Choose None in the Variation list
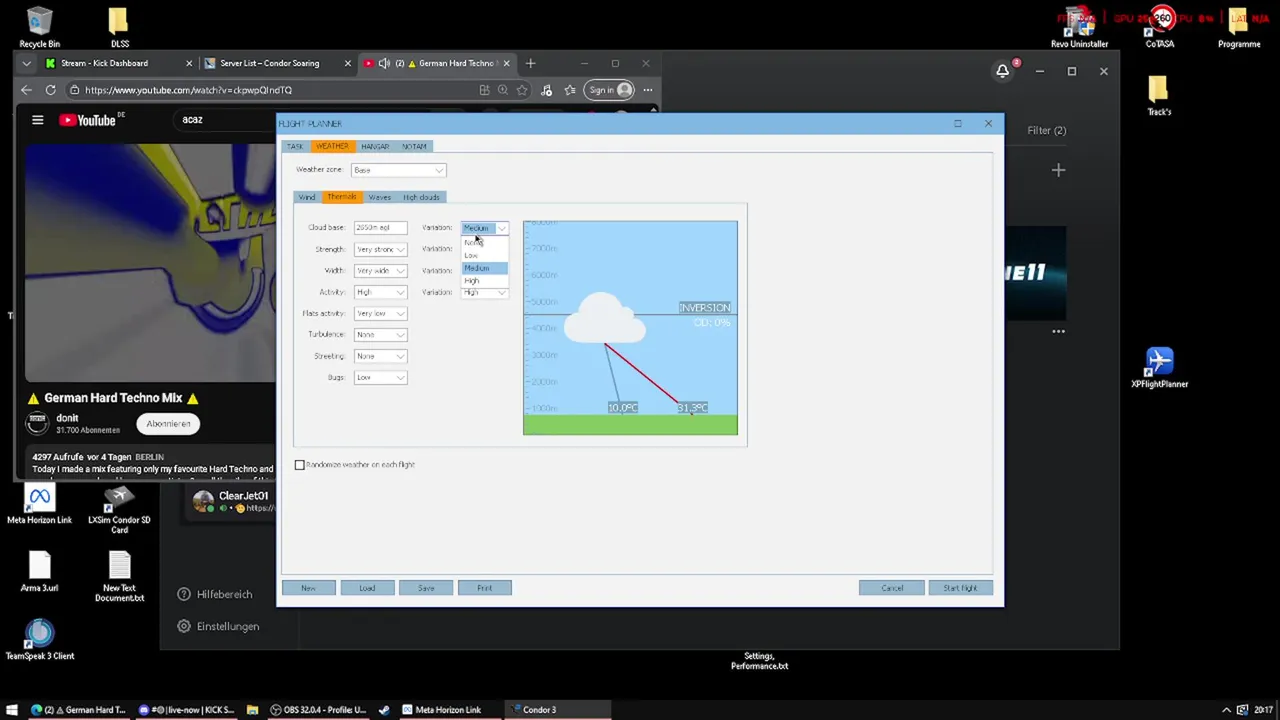The width and height of the screenshot is (1280, 720). click(485, 243)
